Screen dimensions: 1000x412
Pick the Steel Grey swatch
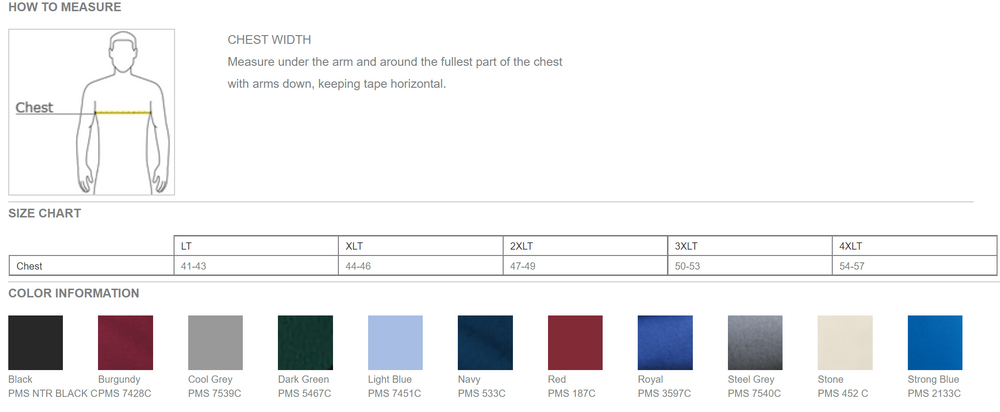(755, 343)
